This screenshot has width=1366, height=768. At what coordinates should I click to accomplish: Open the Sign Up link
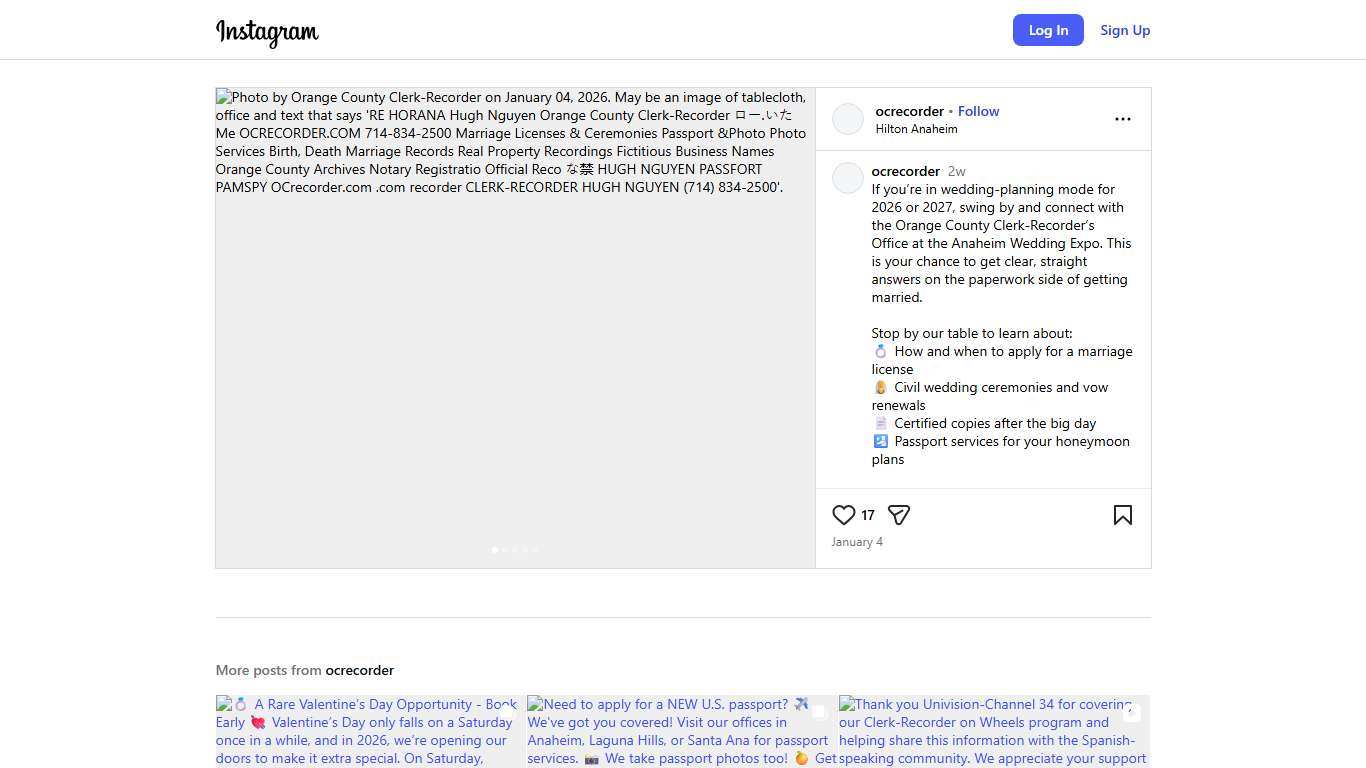point(1125,30)
